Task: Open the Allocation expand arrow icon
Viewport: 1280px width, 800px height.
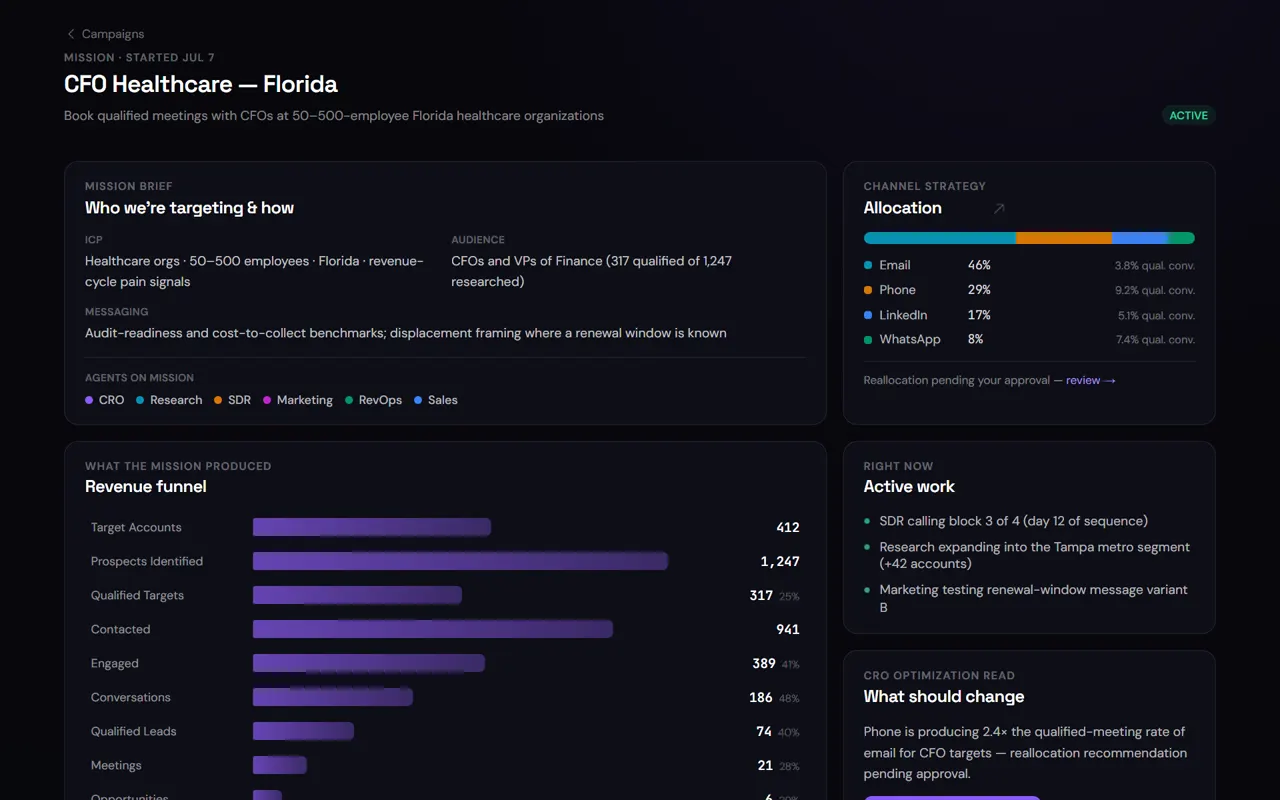Action: 998,209
